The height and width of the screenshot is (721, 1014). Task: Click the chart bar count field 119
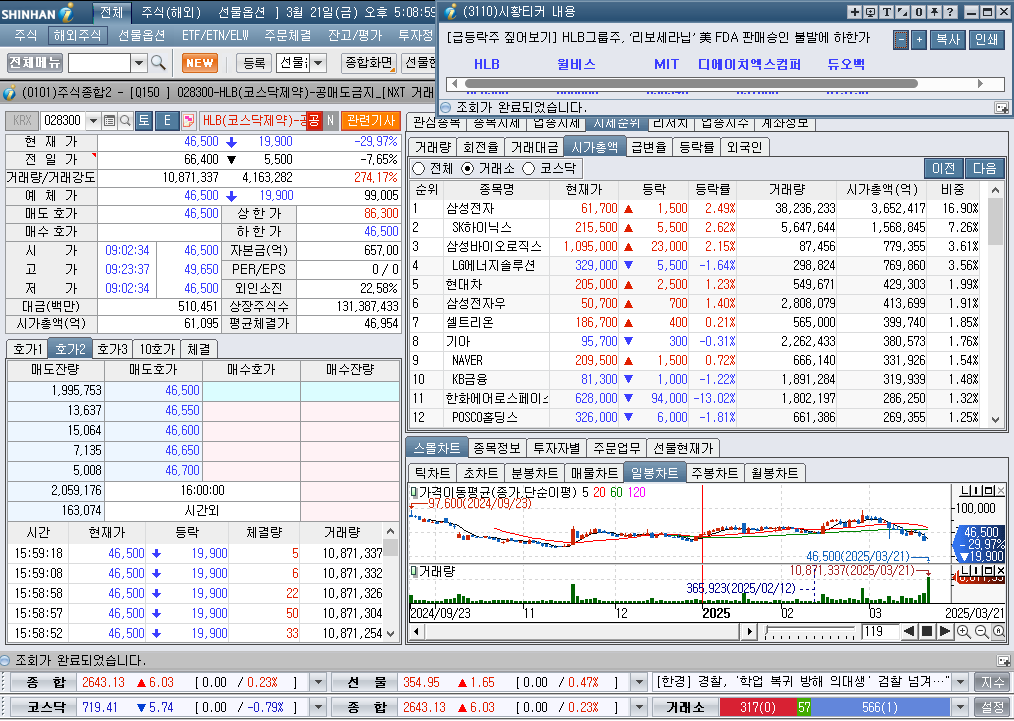(879, 631)
